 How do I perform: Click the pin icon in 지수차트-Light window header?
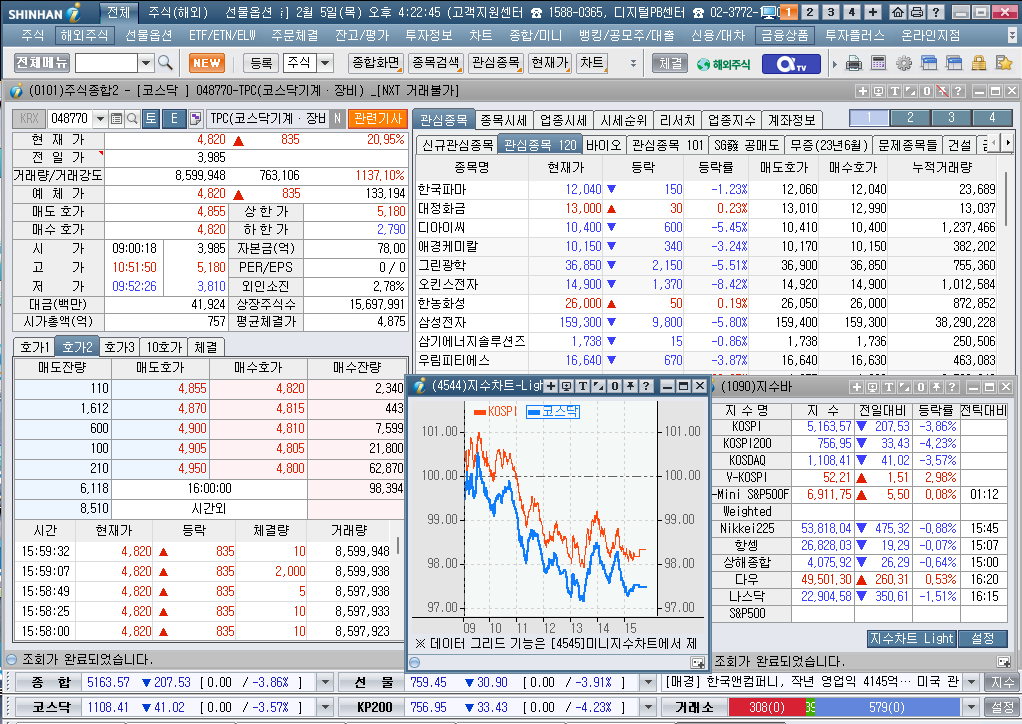630,386
